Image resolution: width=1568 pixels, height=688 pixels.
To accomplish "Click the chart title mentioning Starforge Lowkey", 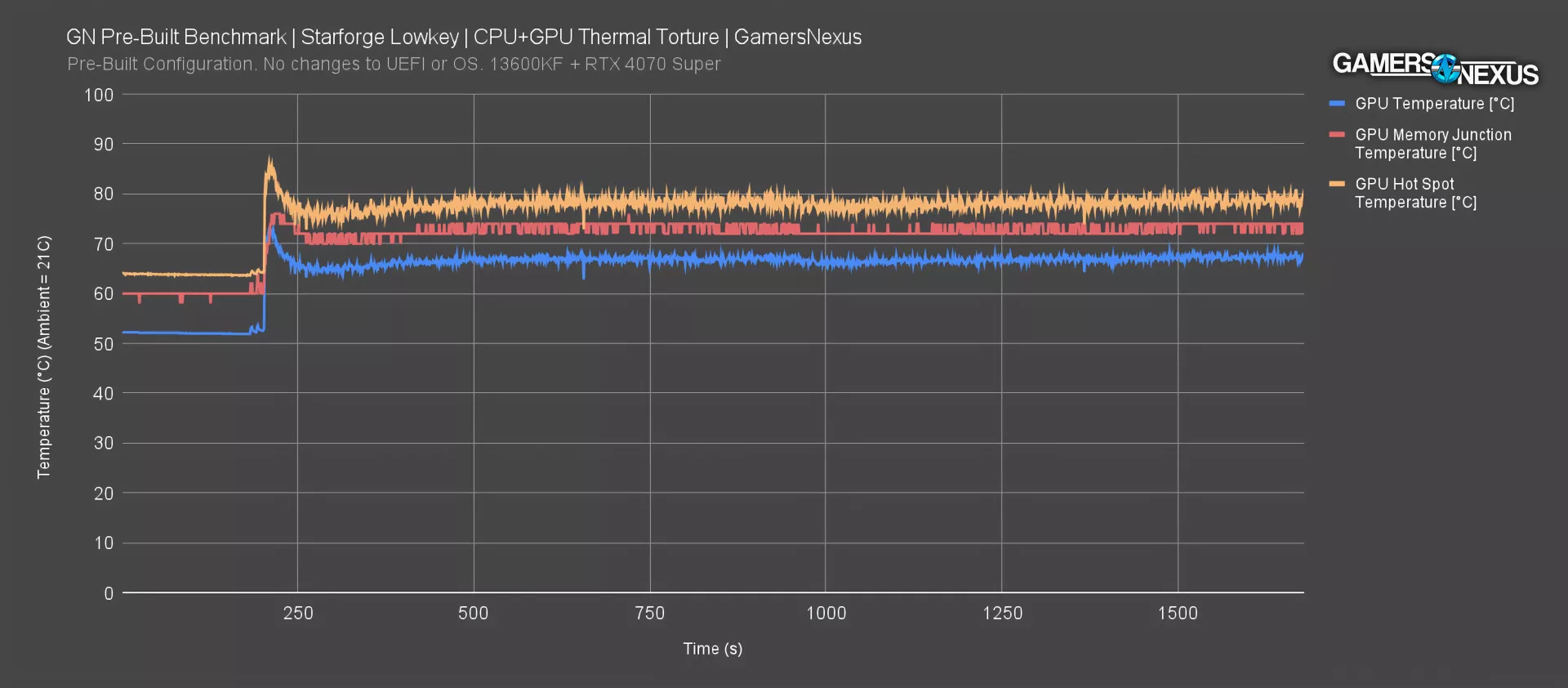I will 463,38.
